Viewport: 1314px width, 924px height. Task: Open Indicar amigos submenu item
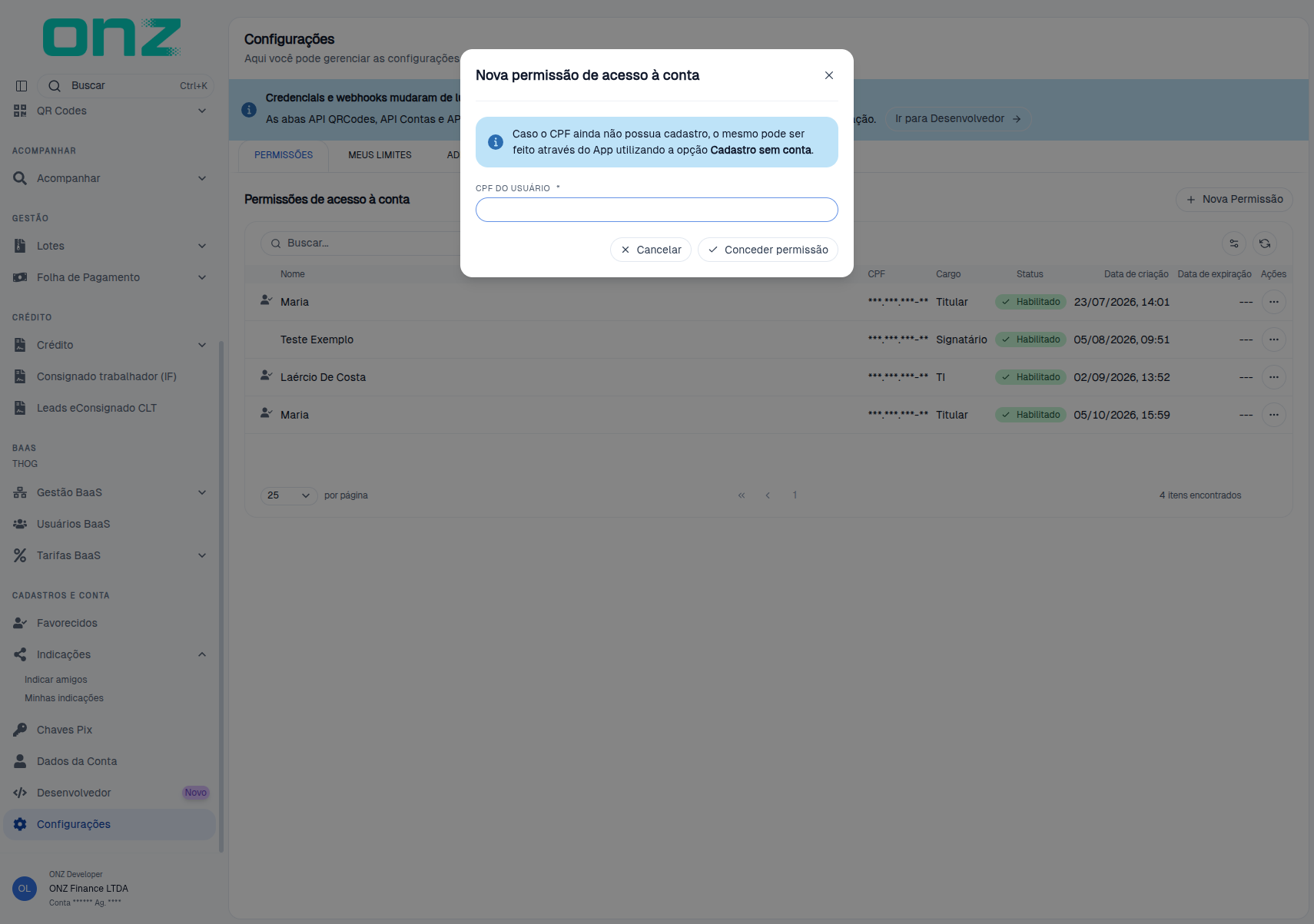tap(56, 680)
